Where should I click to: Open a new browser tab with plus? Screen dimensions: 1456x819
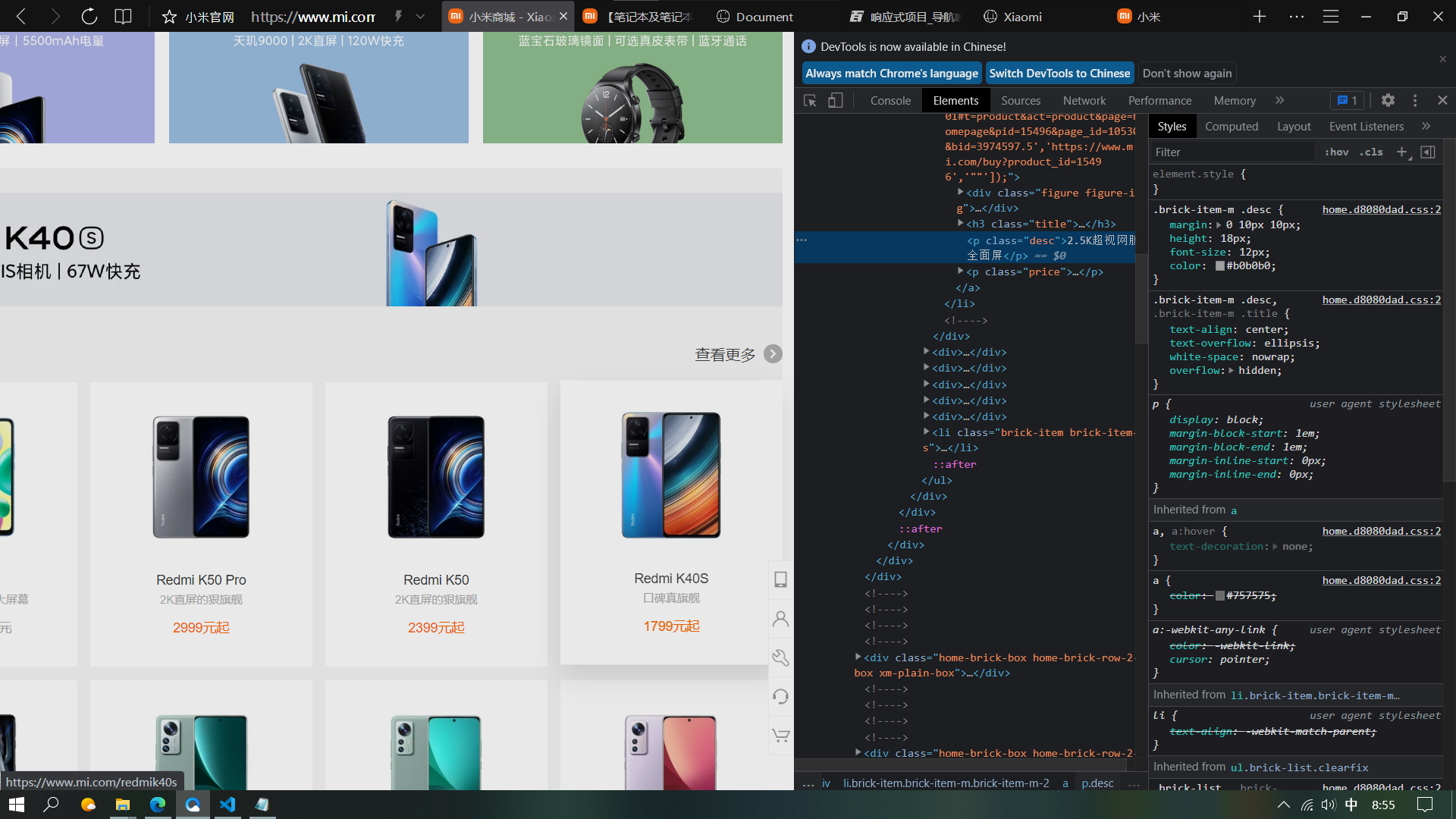coord(1260,16)
